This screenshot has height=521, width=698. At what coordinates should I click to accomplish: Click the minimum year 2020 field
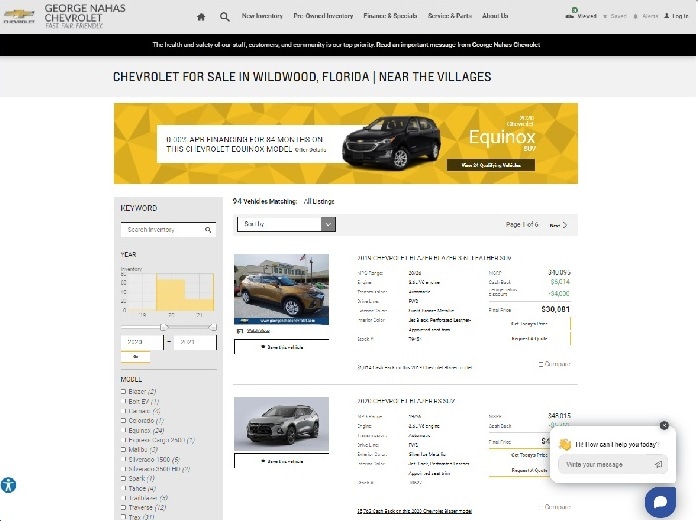click(142, 342)
